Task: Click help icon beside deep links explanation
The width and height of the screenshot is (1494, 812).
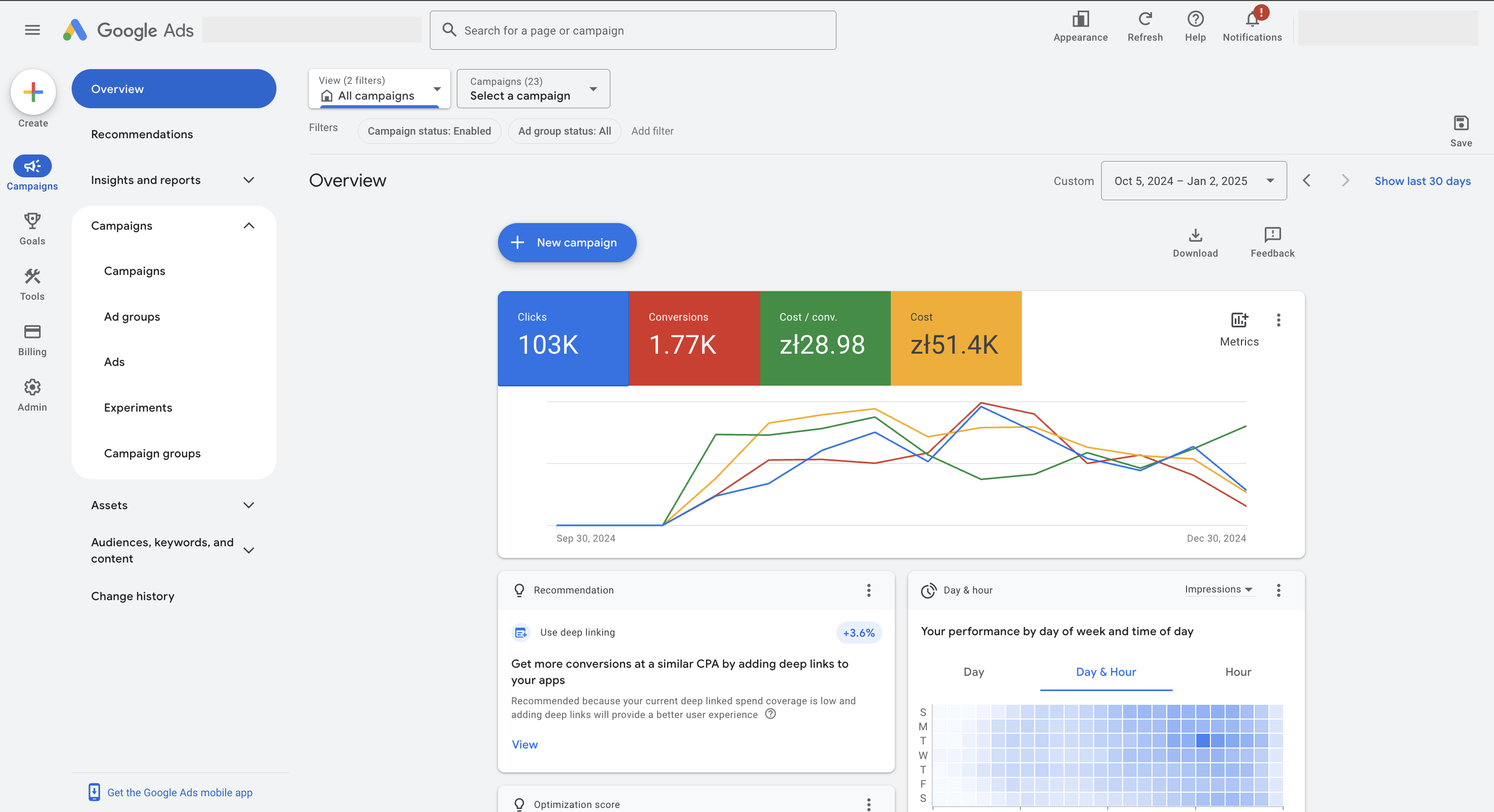Action: (x=770, y=714)
